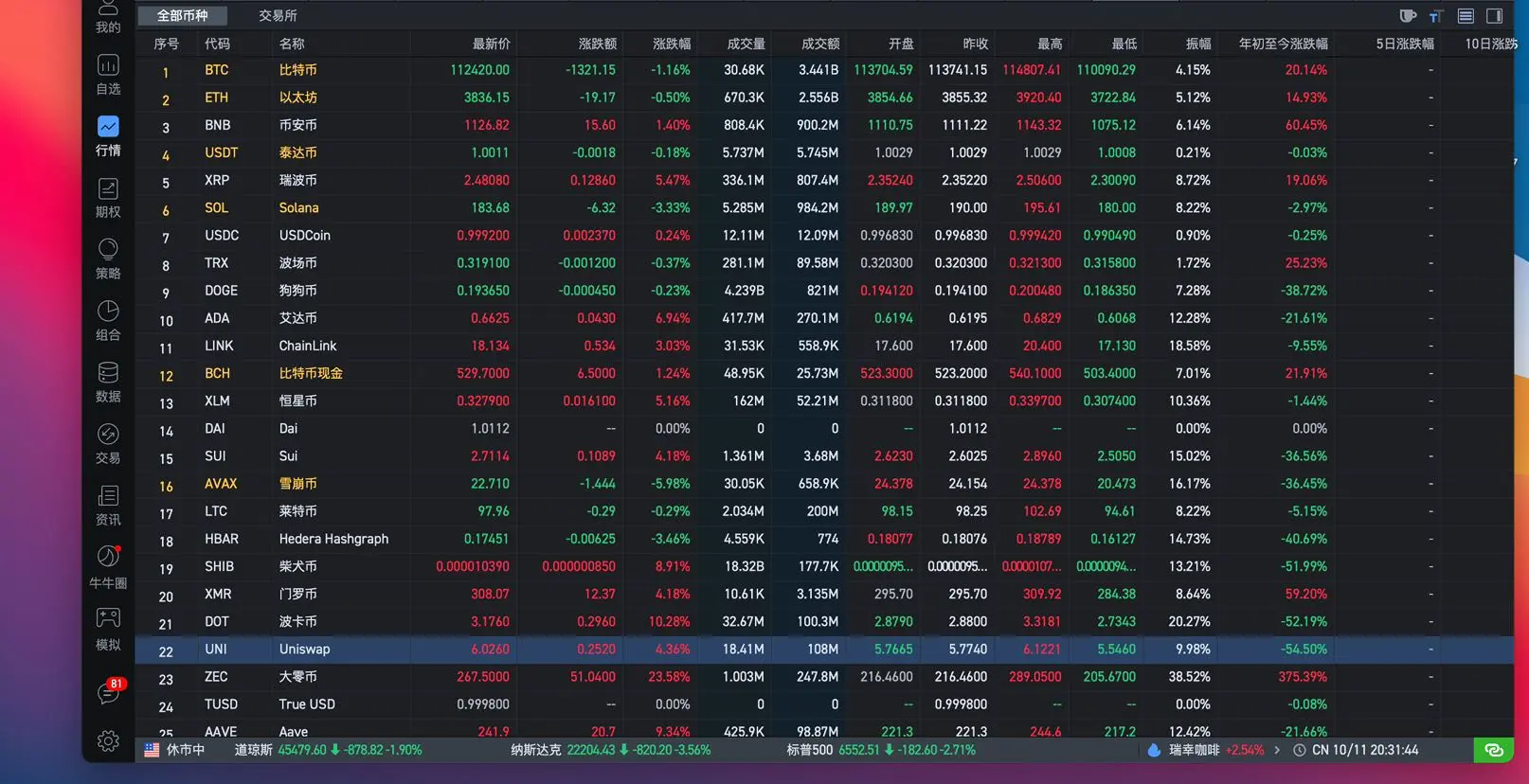Toggle the right side panel icon
The image size is (1529, 784).
(1495, 15)
